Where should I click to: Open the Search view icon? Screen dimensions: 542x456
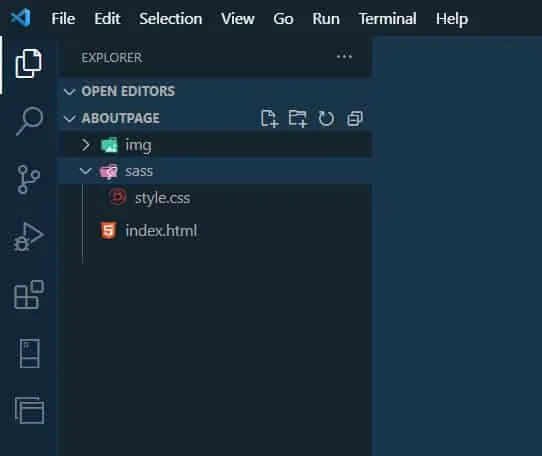(29, 121)
